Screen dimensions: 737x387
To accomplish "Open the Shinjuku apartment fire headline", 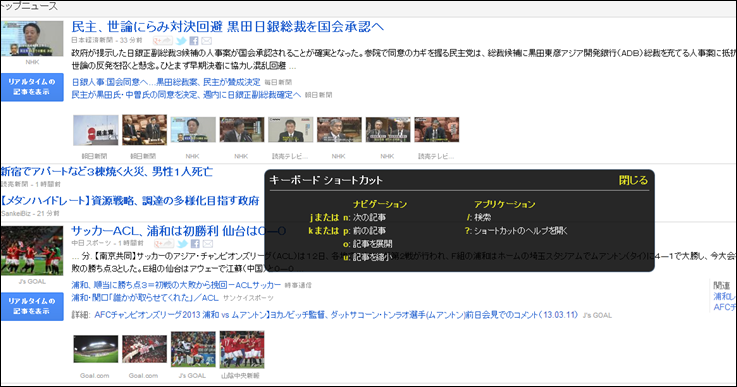I will tap(107, 172).
